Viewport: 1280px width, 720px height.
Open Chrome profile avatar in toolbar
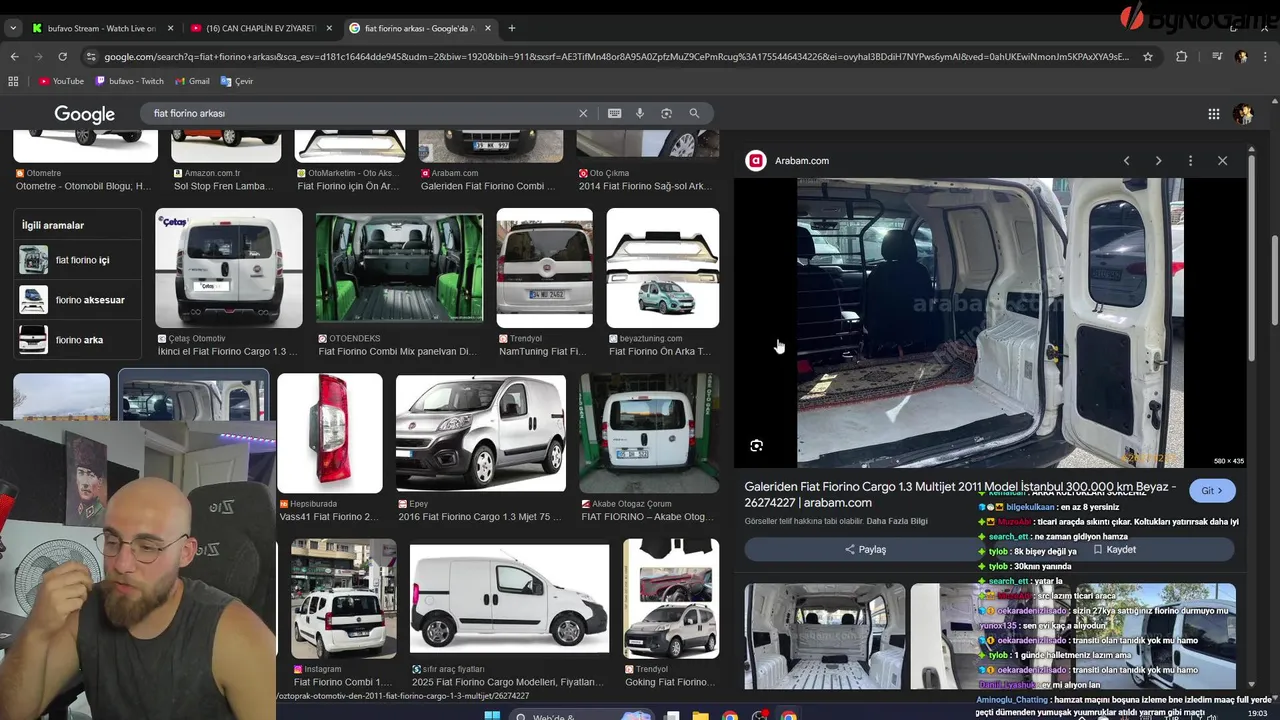point(1241,57)
